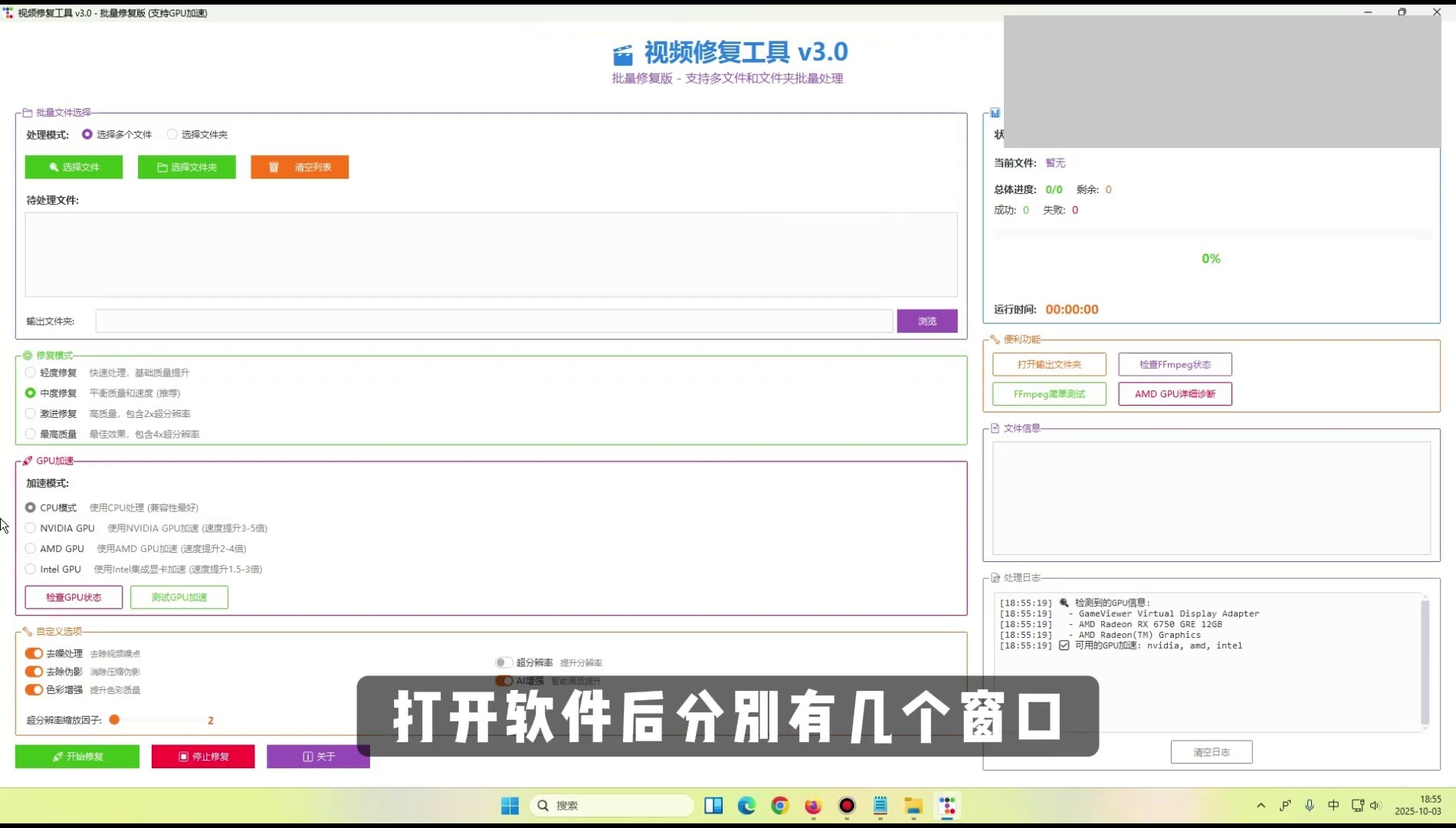Stop processing with 停止修复 button

point(203,757)
